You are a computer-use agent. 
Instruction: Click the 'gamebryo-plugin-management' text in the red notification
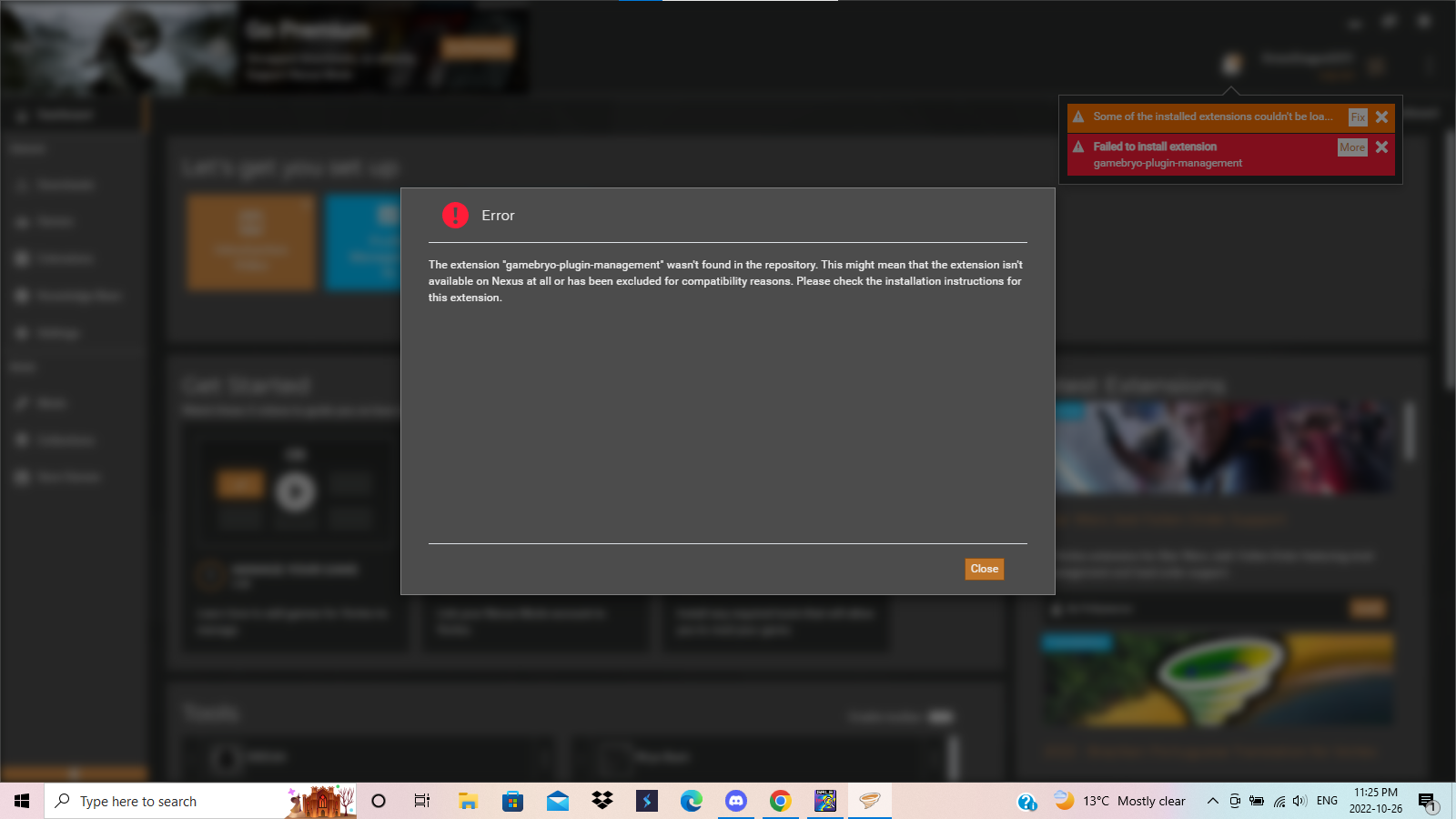1168,163
